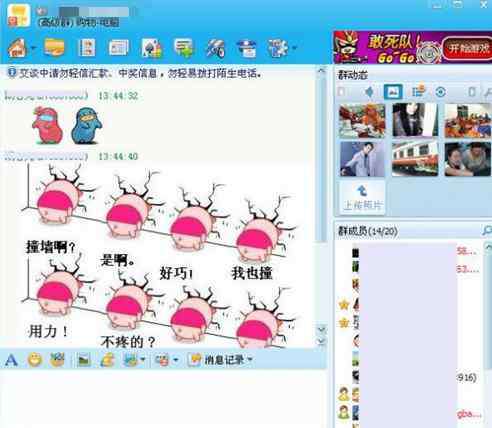Open the train photo thumbnail
492x428 pixels.
(x=415, y=159)
